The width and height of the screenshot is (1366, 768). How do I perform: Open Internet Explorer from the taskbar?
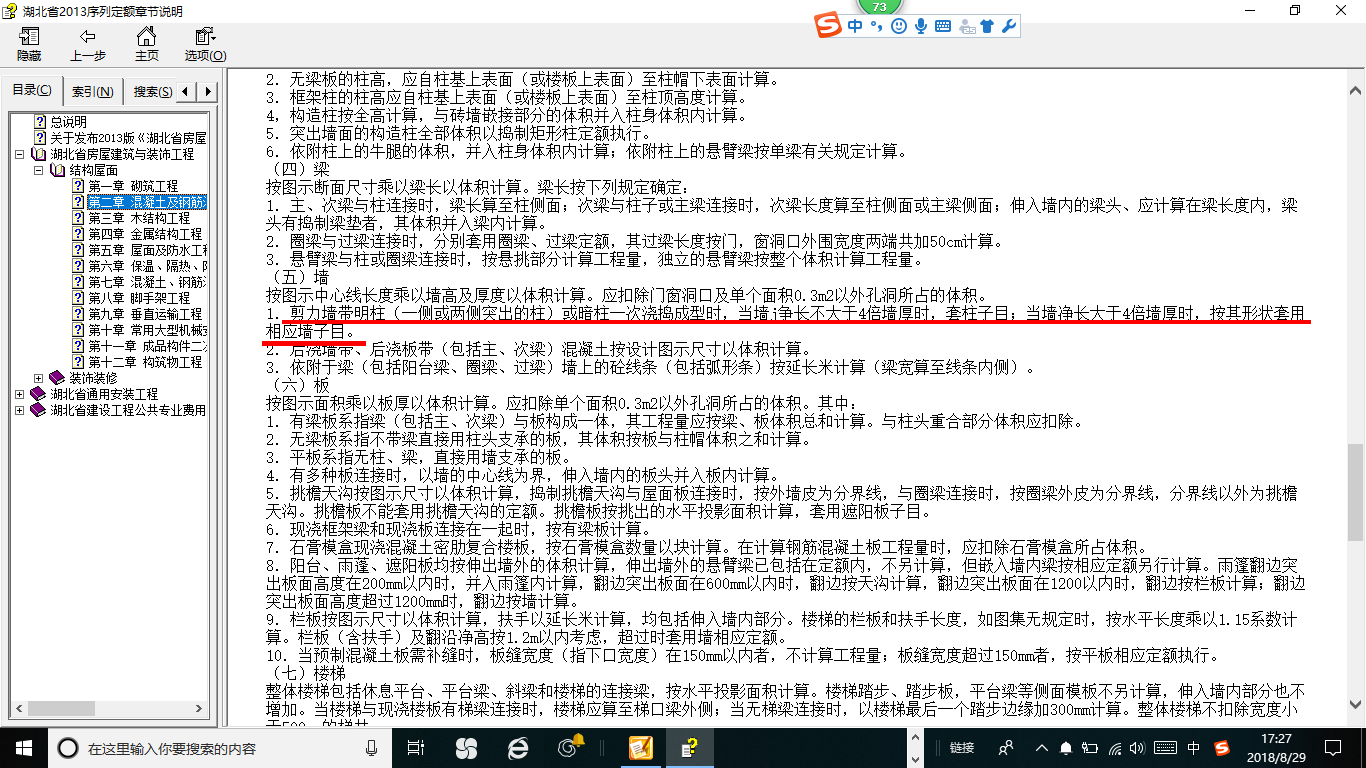click(x=518, y=747)
